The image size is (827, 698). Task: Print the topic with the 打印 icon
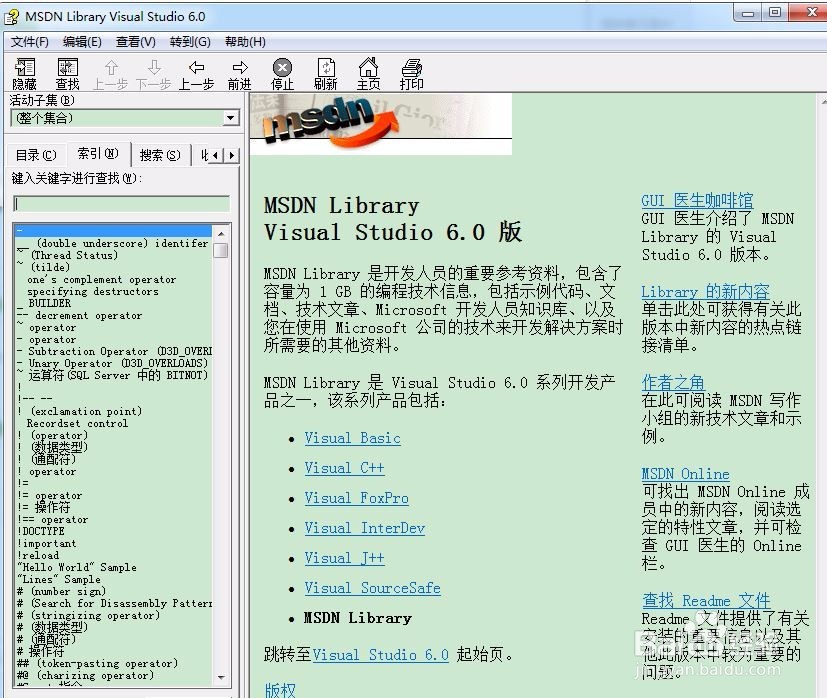click(x=411, y=74)
